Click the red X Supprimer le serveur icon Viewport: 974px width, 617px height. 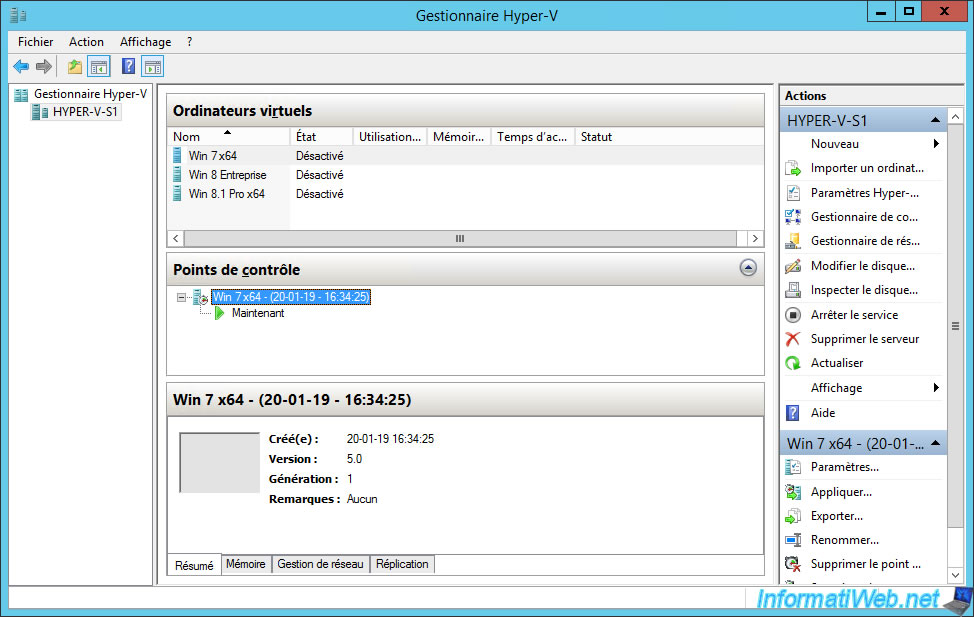(793, 339)
